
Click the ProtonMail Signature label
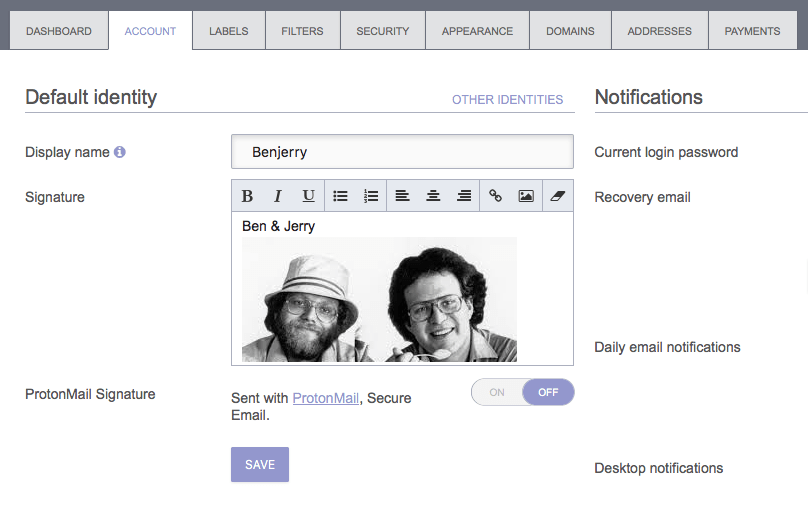[x=90, y=394]
